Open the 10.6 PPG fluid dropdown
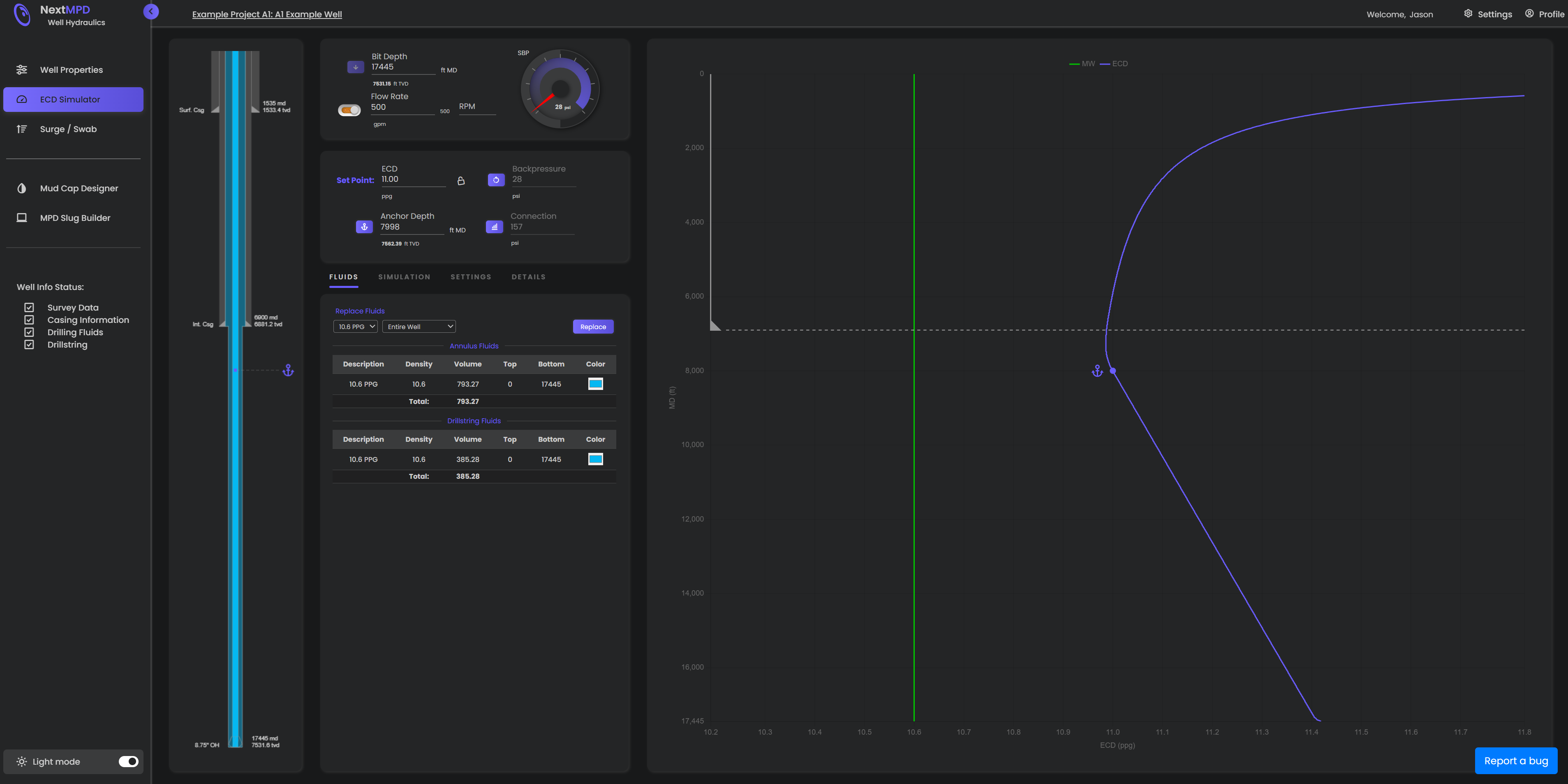1568x784 pixels. [355, 326]
